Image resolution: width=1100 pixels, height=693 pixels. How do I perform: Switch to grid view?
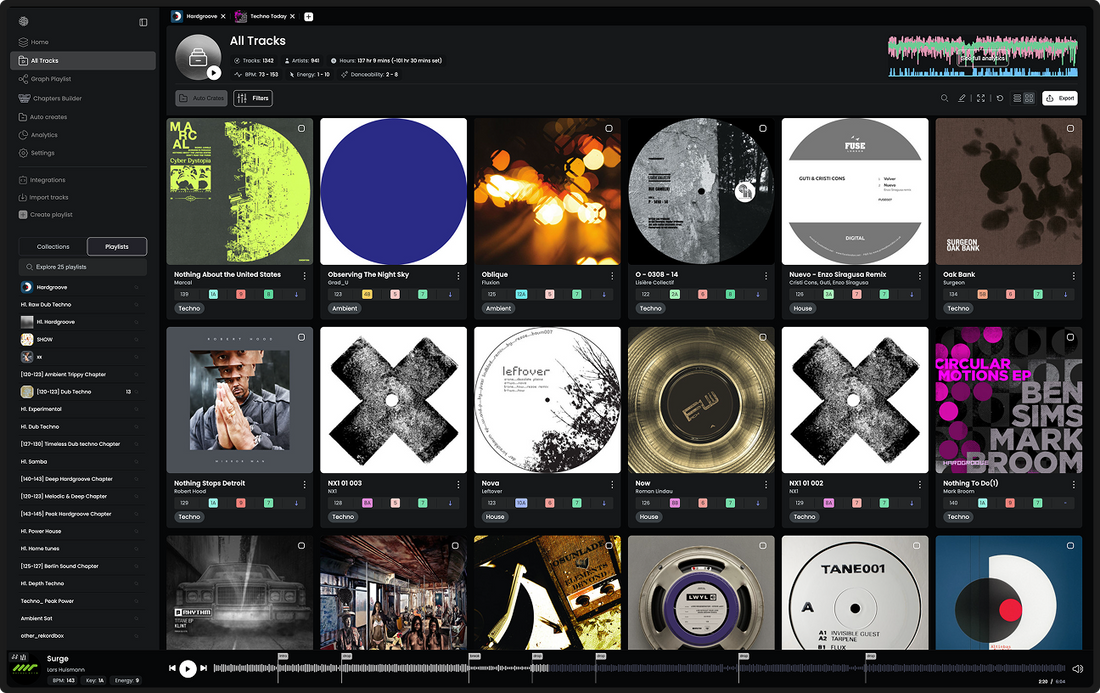pyautogui.click(x=1029, y=98)
